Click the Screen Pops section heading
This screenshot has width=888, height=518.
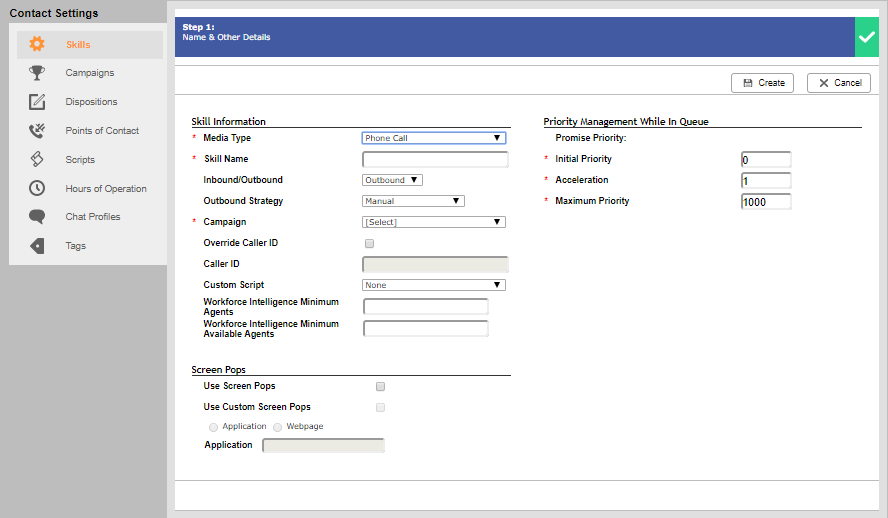click(219, 370)
